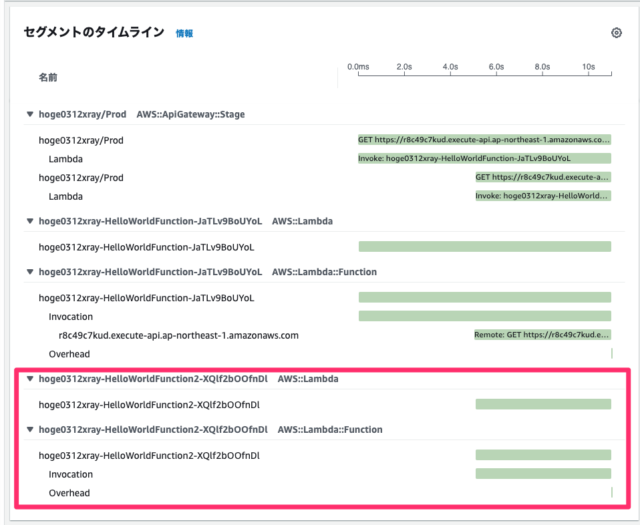Open the timeline settings gear icon
The height and width of the screenshot is (525, 640).
pos(616,33)
